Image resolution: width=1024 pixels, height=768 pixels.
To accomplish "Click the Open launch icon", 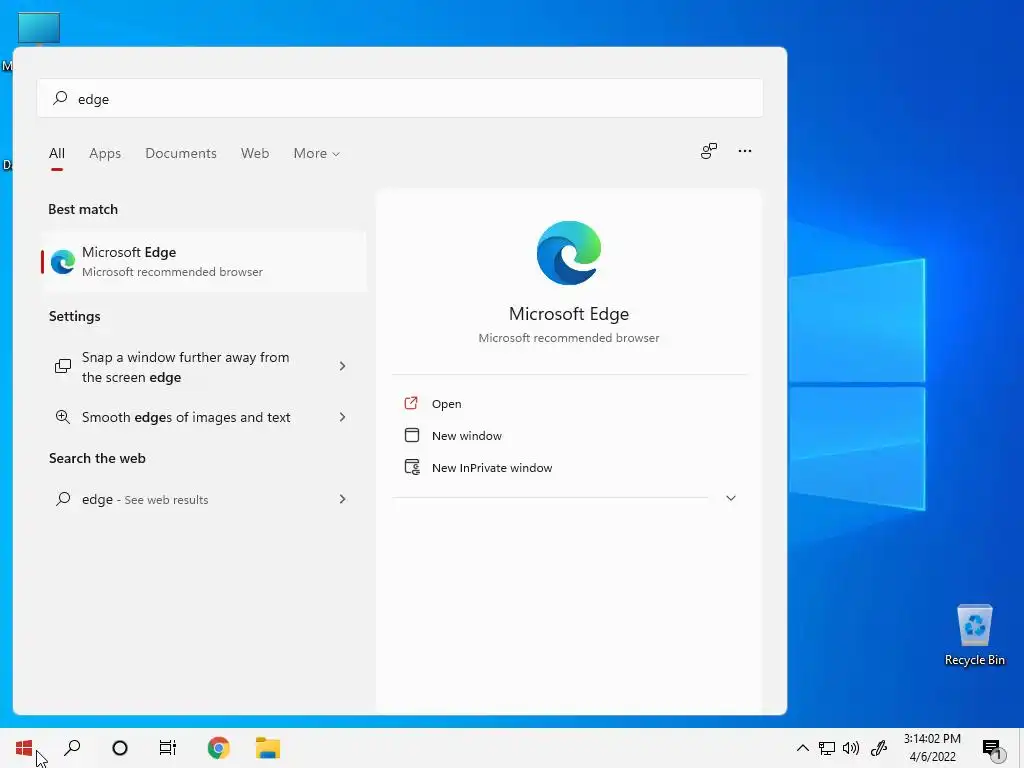I will coord(411,403).
